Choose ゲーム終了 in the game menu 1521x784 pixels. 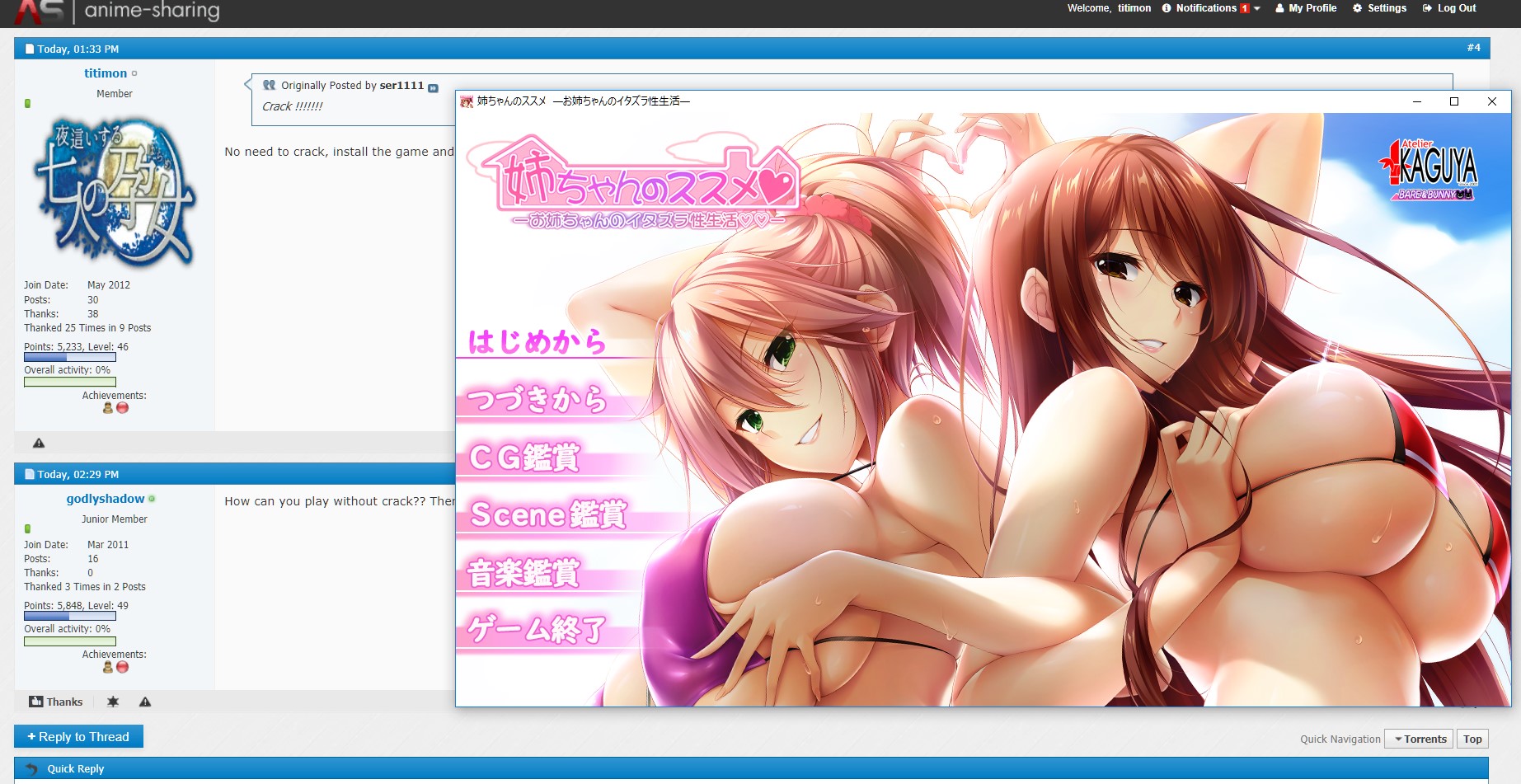(x=538, y=631)
